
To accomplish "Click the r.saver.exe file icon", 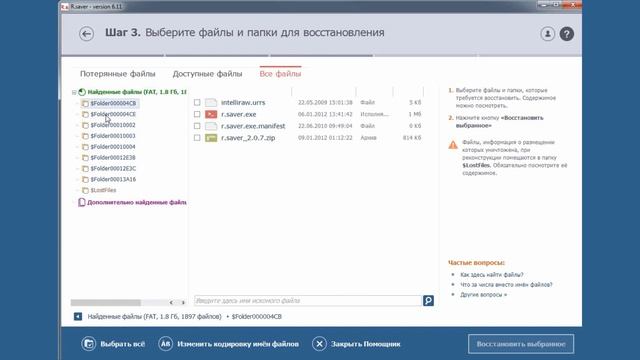I will click(x=211, y=114).
